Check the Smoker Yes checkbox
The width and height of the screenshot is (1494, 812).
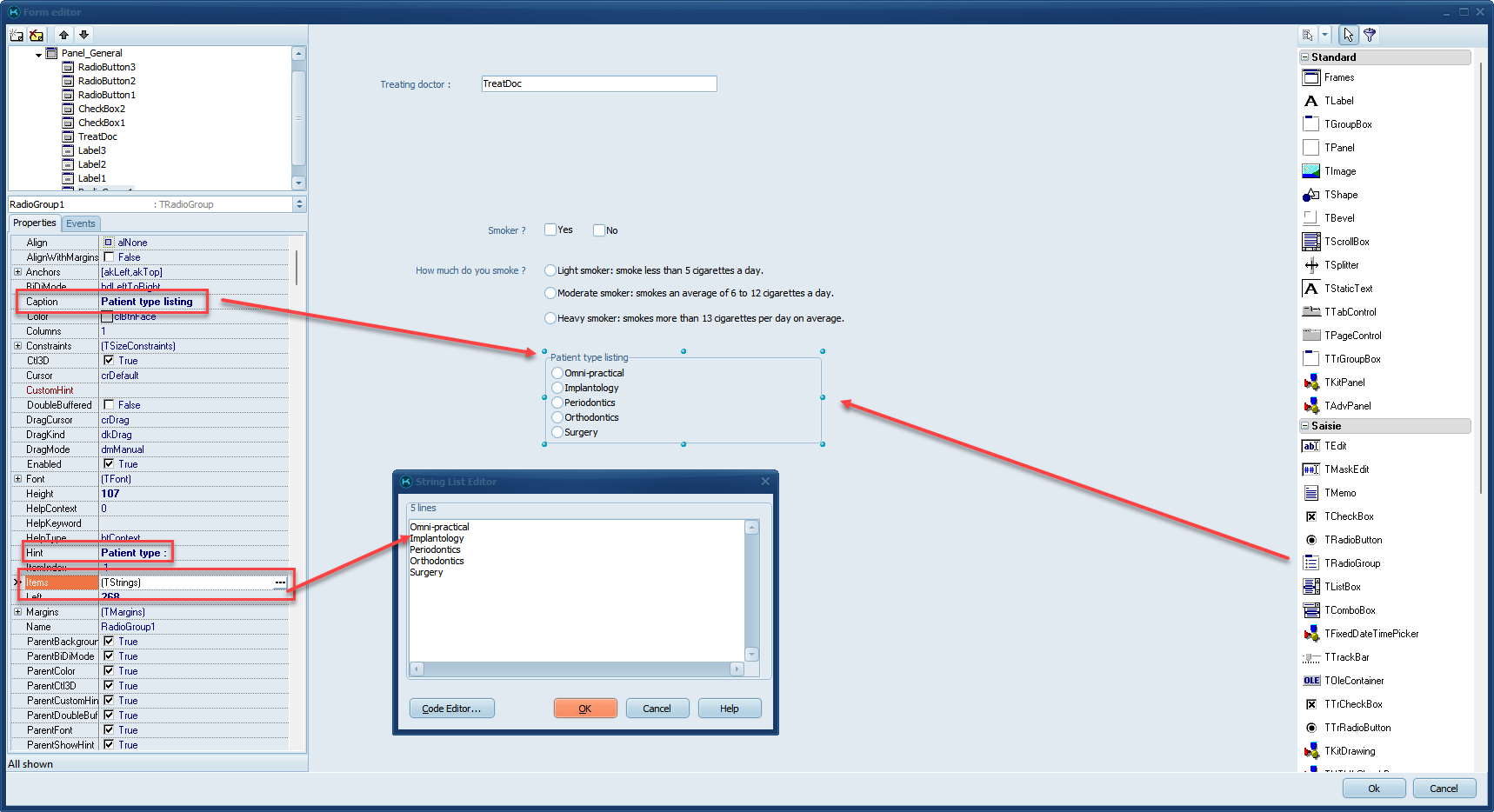pos(550,230)
